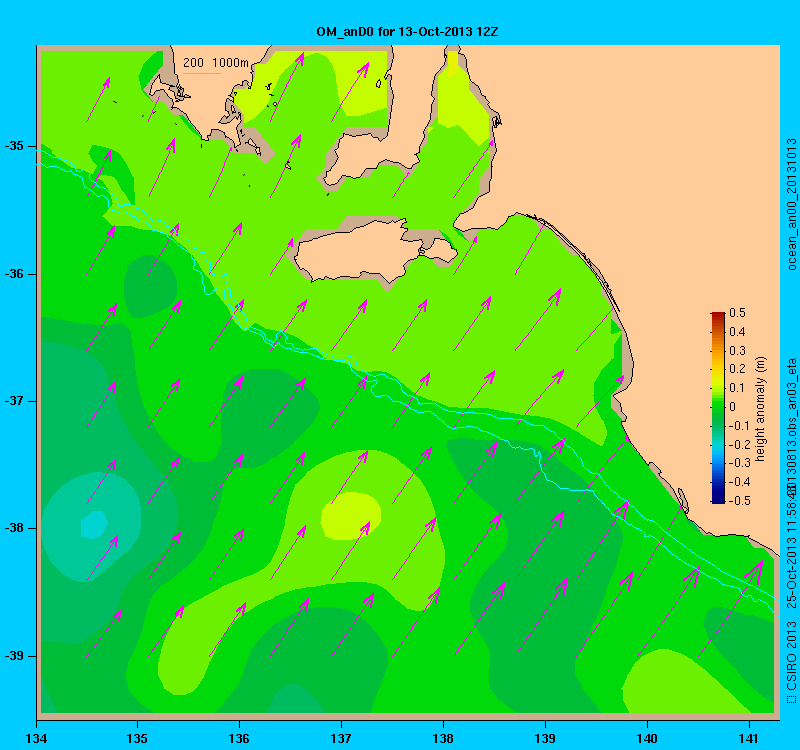Click the 'height anomaly (m)' colorbar title
800x750 pixels.
coord(760,409)
